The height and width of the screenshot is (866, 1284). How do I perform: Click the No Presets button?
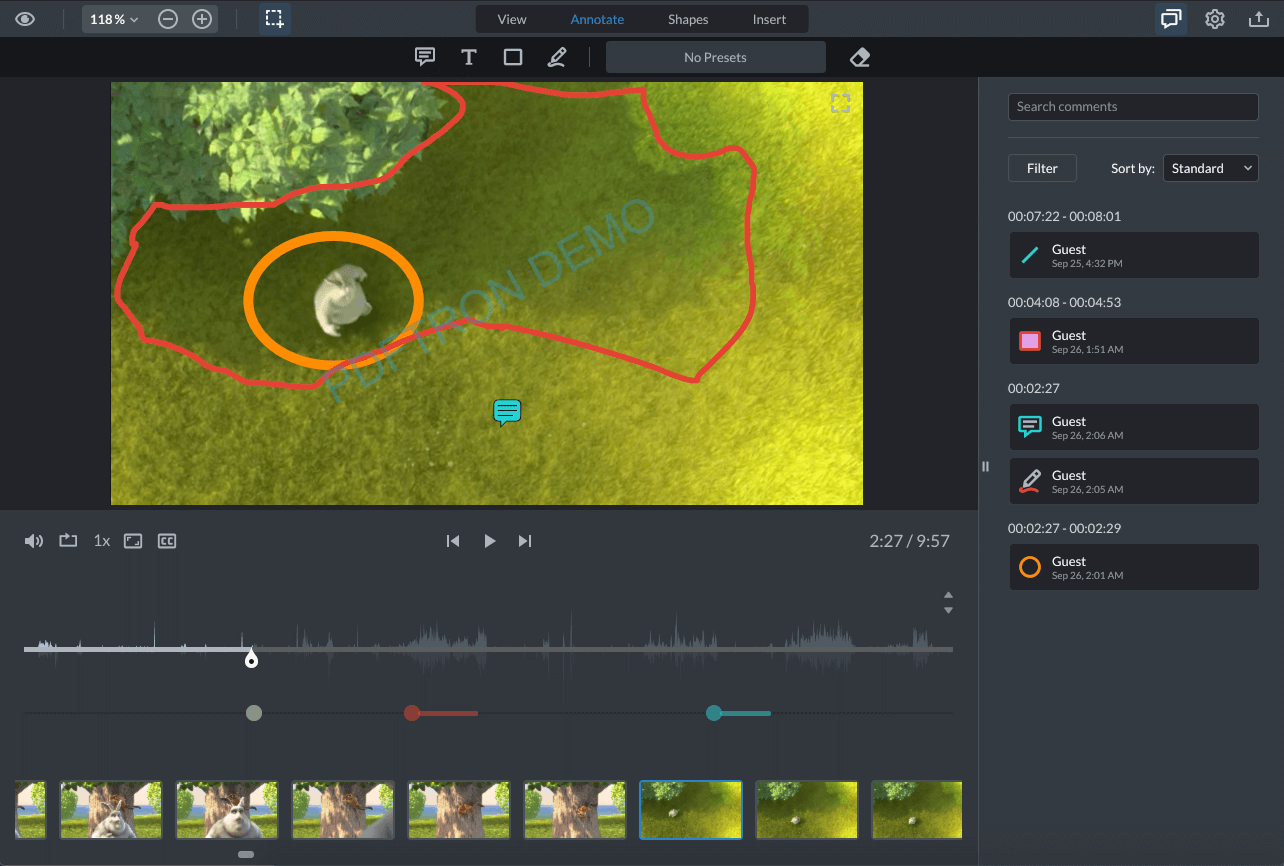pos(716,57)
